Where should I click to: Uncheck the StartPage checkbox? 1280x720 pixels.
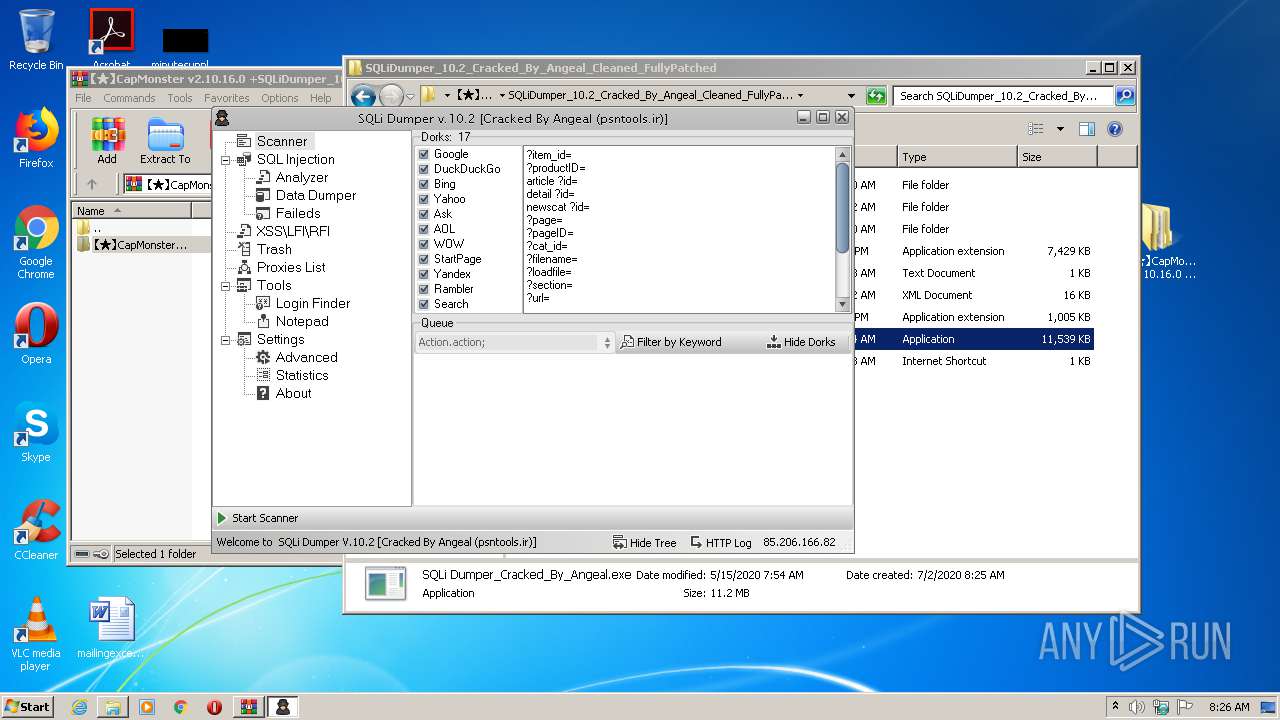tap(424, 259)
